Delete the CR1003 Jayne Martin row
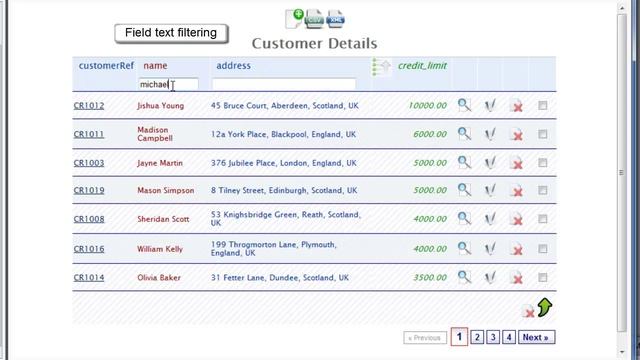This screenshot has width=640, height=360. tap(516, 163)
